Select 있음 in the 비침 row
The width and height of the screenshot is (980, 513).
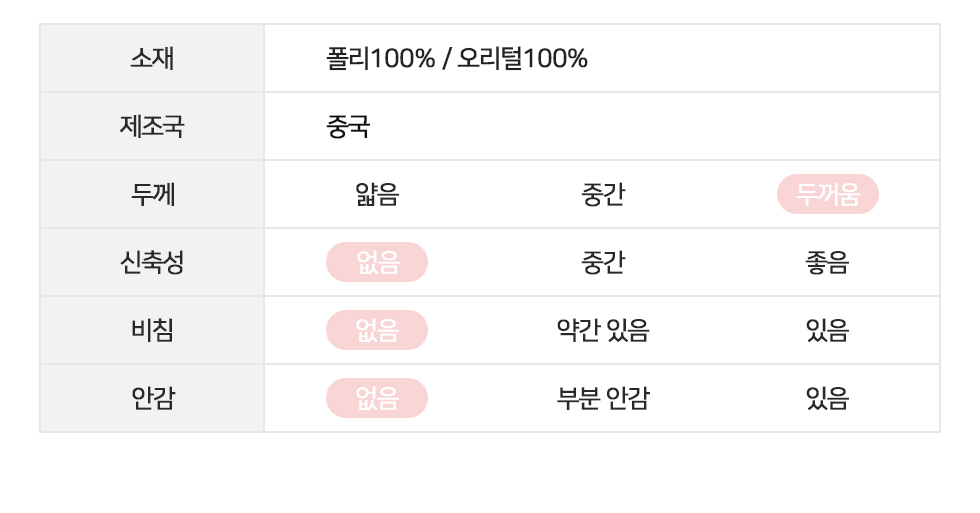[828, 331]
